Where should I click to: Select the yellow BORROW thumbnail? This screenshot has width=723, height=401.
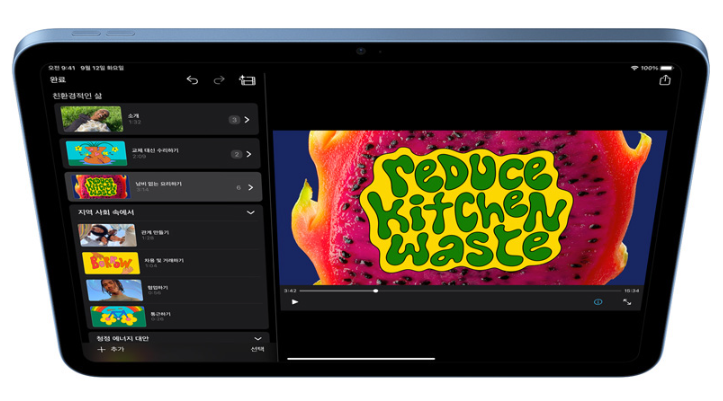click(x=111, y=263)
